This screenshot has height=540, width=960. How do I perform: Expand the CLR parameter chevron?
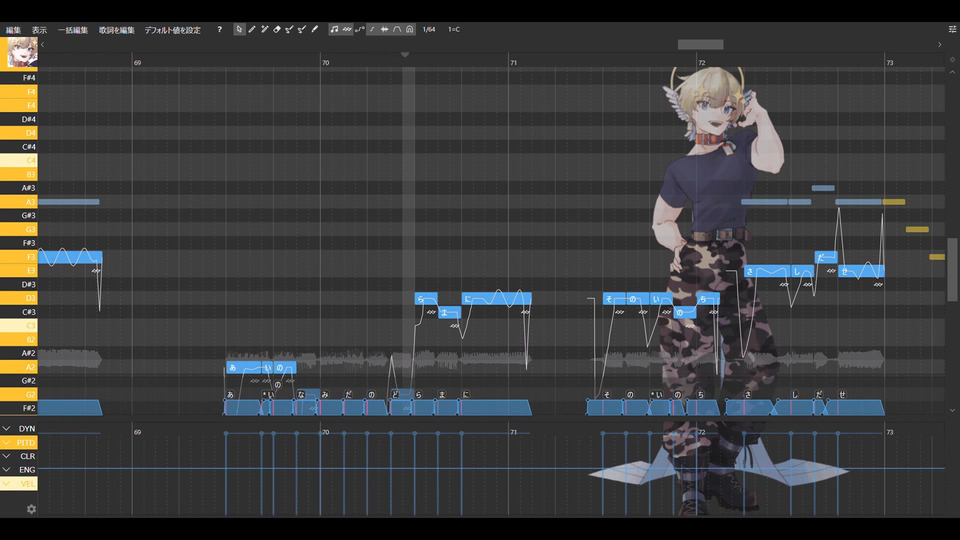[6, 456]
